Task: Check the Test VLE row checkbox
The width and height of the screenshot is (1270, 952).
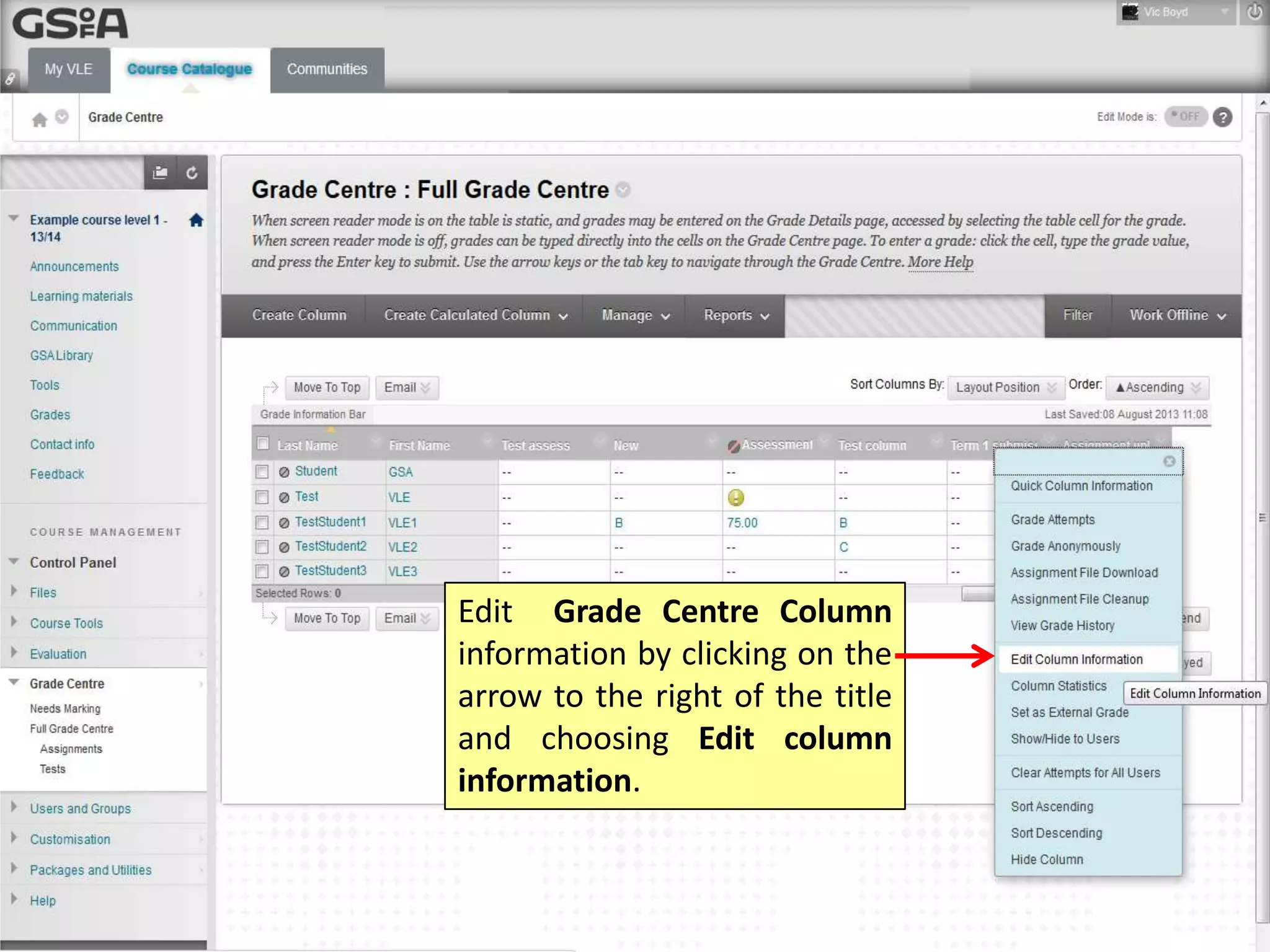Action: [x=262, y=497]
